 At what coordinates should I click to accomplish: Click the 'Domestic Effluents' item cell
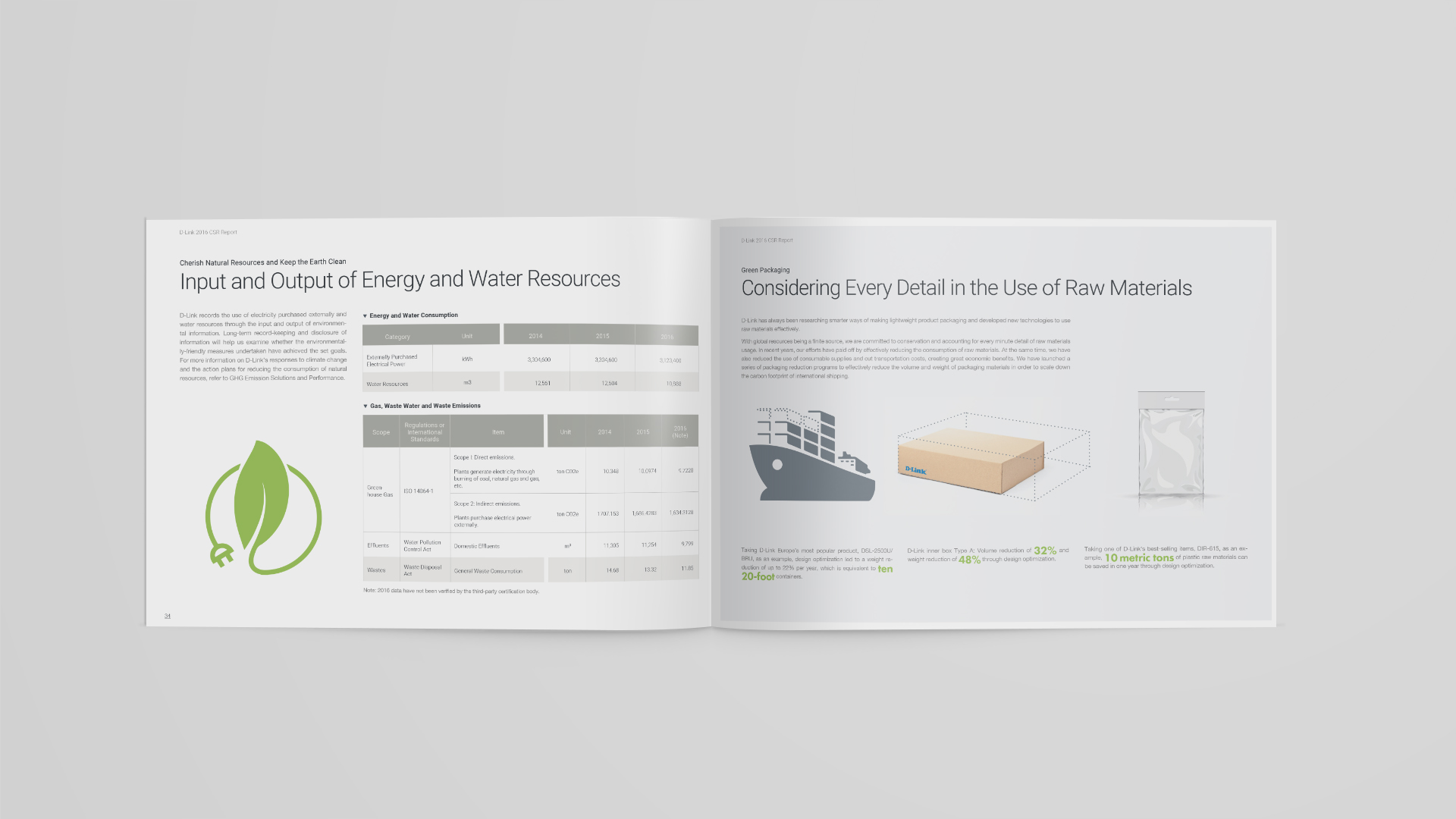[477, 546]
